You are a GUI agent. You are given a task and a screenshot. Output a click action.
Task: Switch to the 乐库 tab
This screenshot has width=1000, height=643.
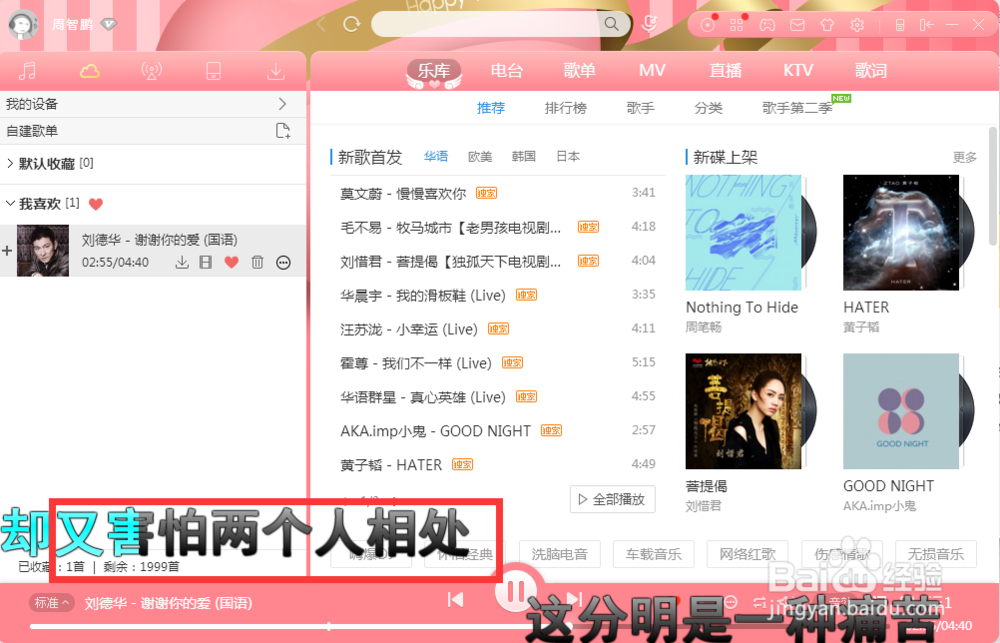click(x=434, y=71)
